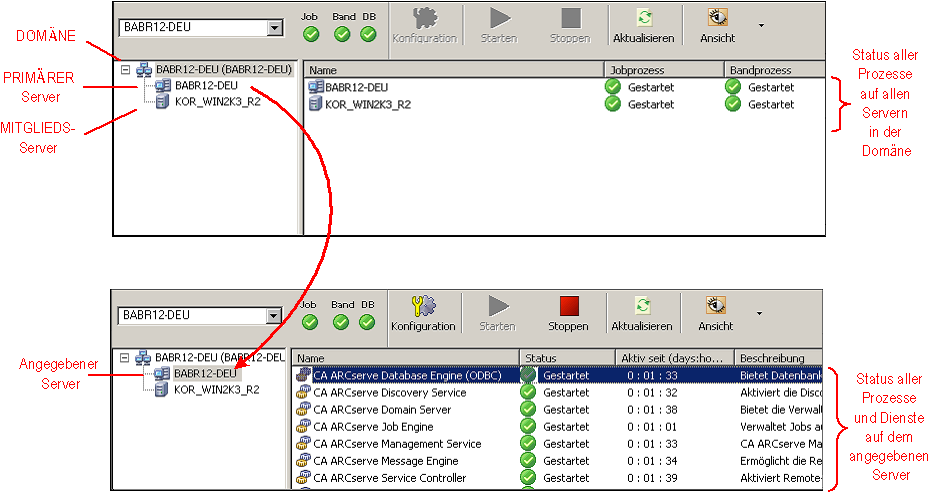Click Gestartet status of Message Engine
The height and width of the screenshot is (492, 933).
(x=566, y=461)
